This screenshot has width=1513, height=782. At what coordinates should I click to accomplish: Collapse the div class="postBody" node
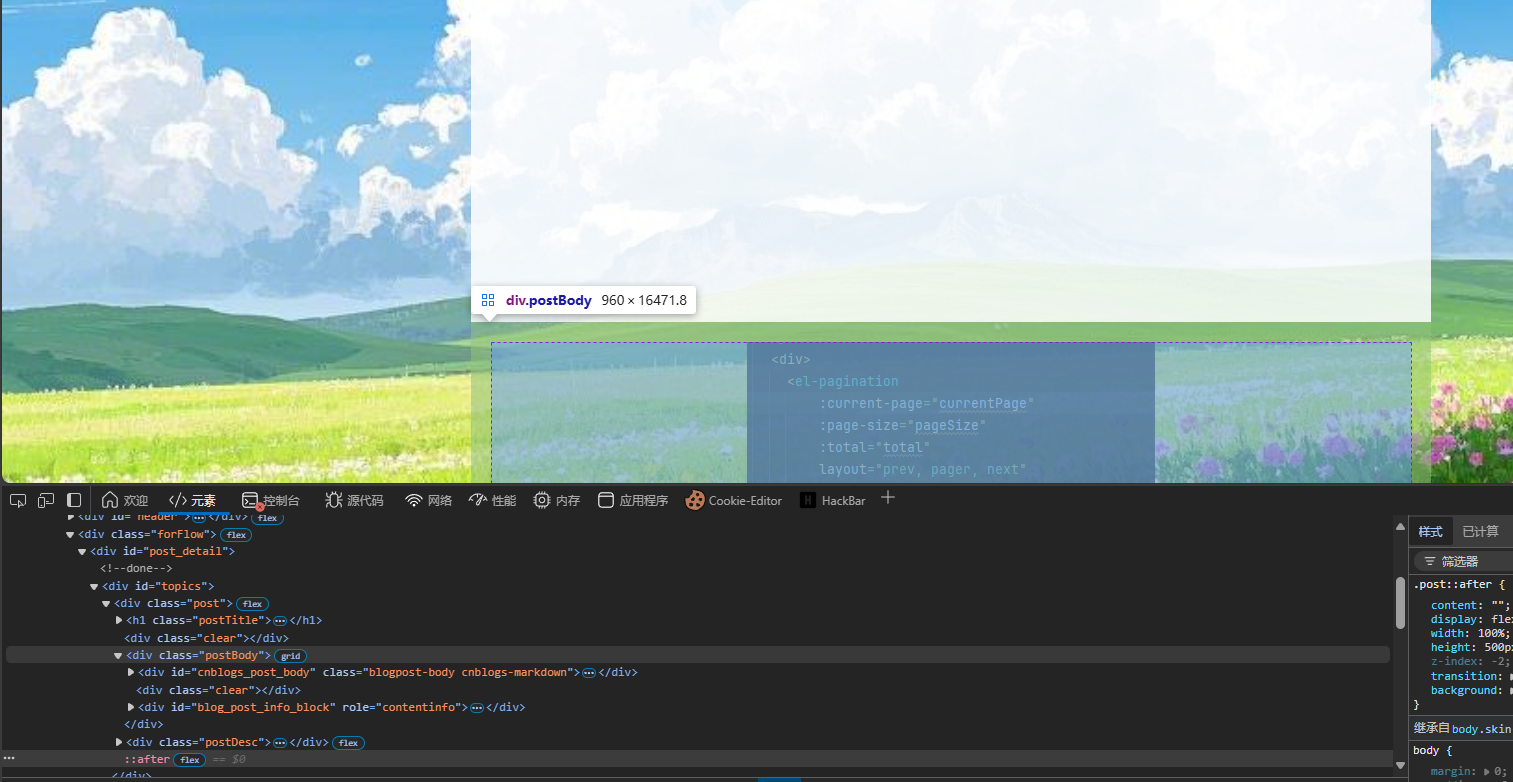pyautogui.click(x=118, y=655)
